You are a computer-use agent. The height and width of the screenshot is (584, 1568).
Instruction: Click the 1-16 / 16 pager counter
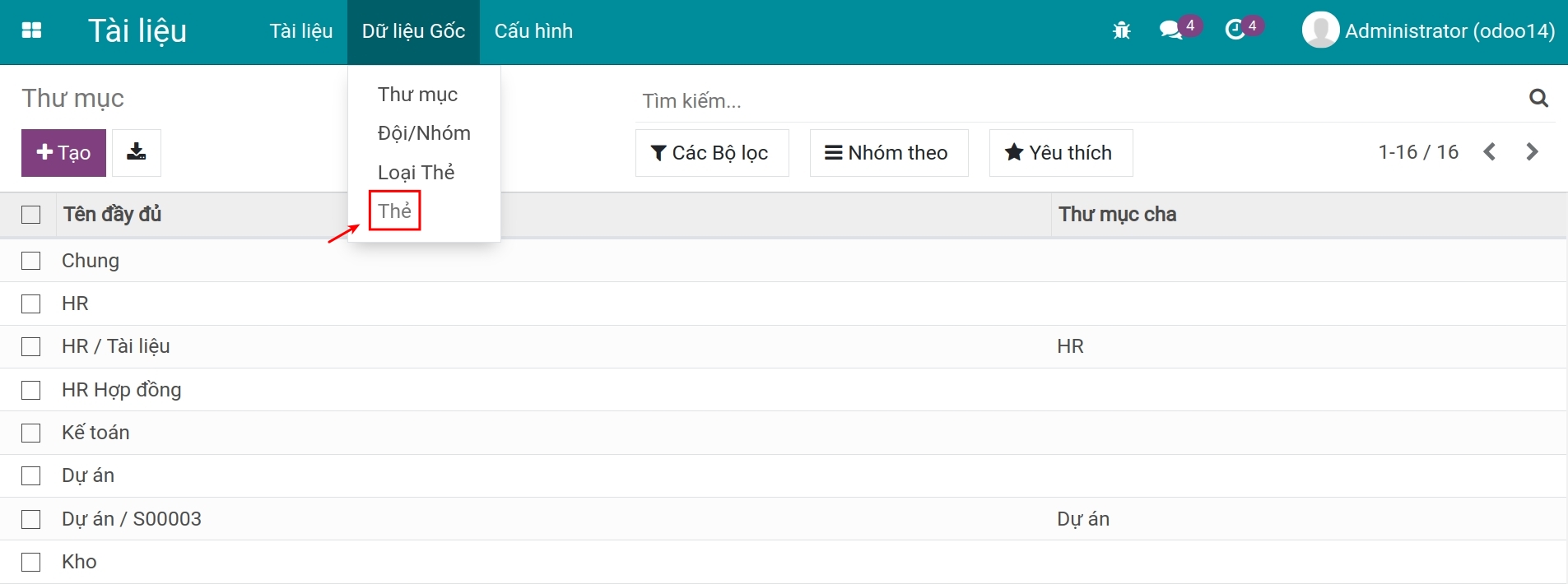1418,151
